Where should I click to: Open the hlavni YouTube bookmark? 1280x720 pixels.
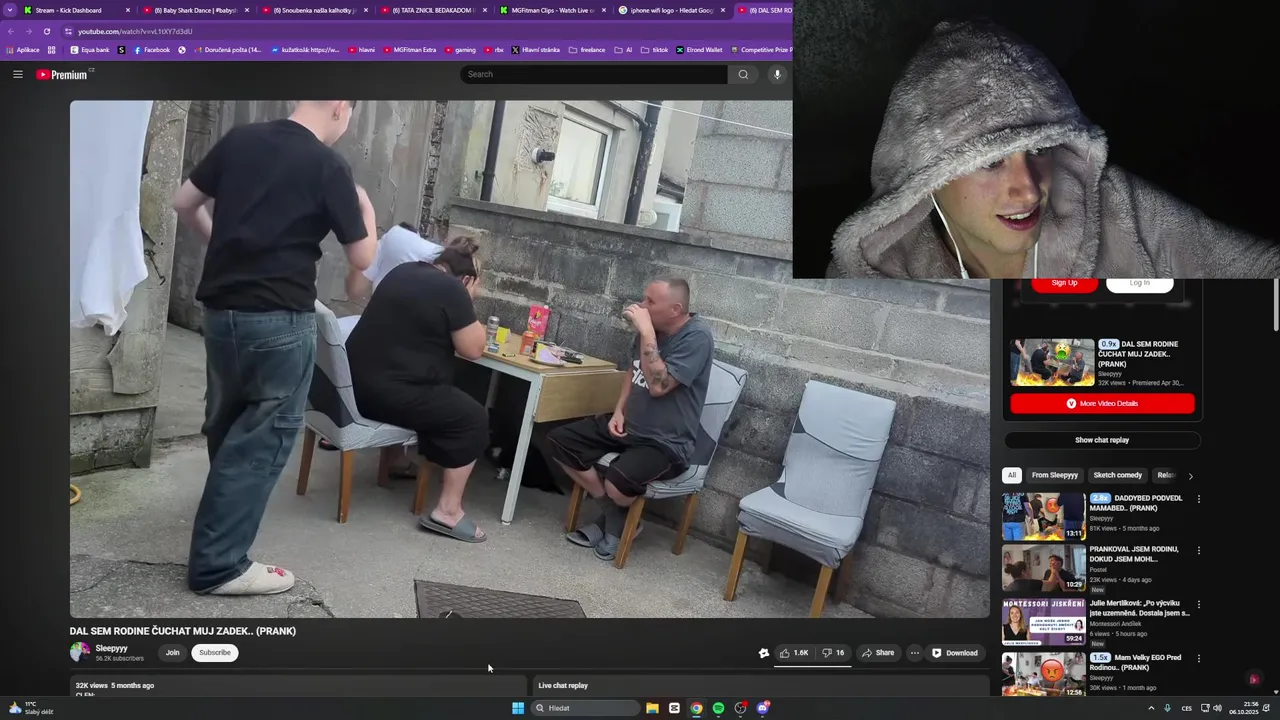(x=362, y=49)
